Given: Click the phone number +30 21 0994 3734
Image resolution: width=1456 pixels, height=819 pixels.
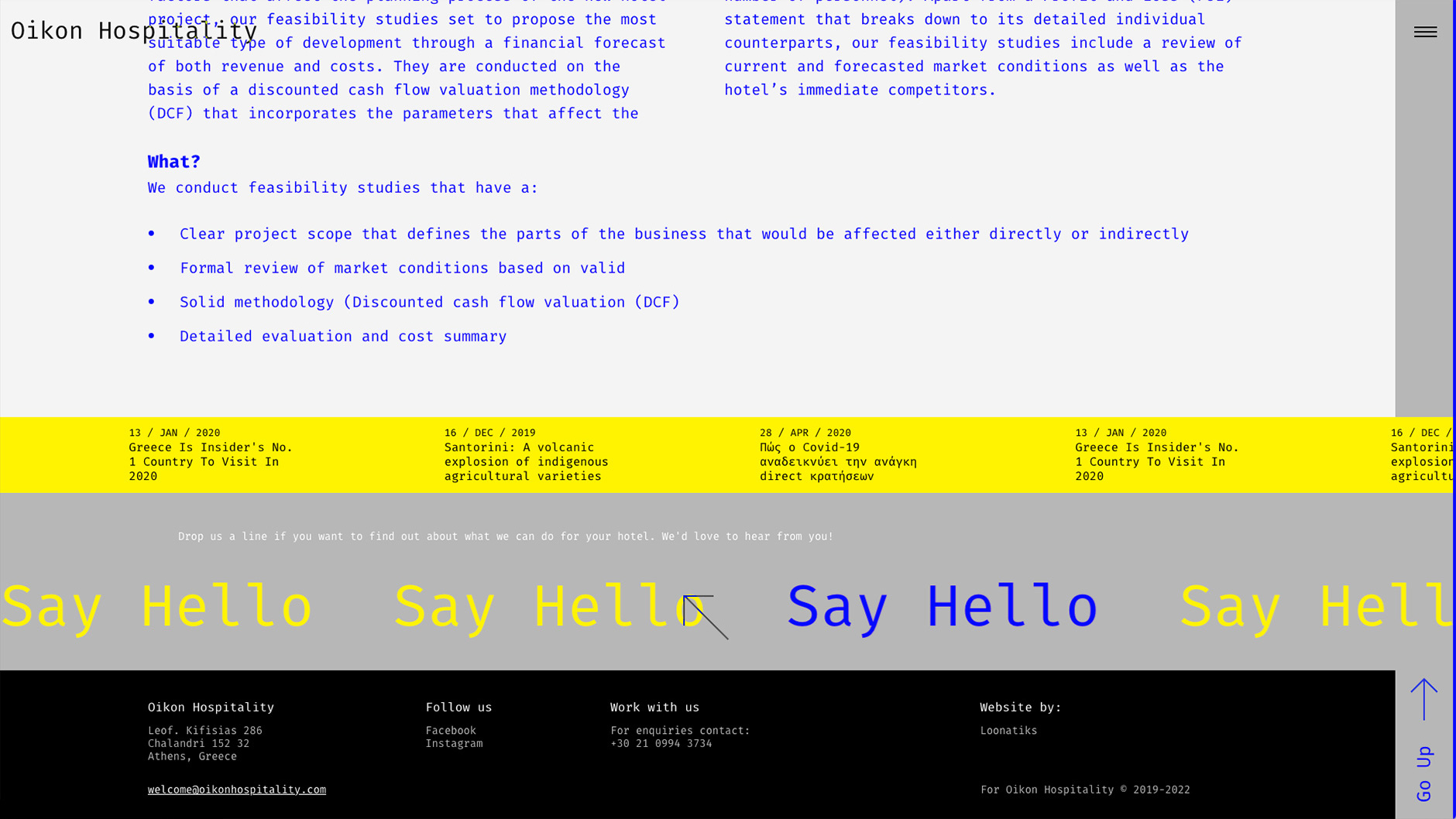Looking at the screenshot, I should click(661, 743).
